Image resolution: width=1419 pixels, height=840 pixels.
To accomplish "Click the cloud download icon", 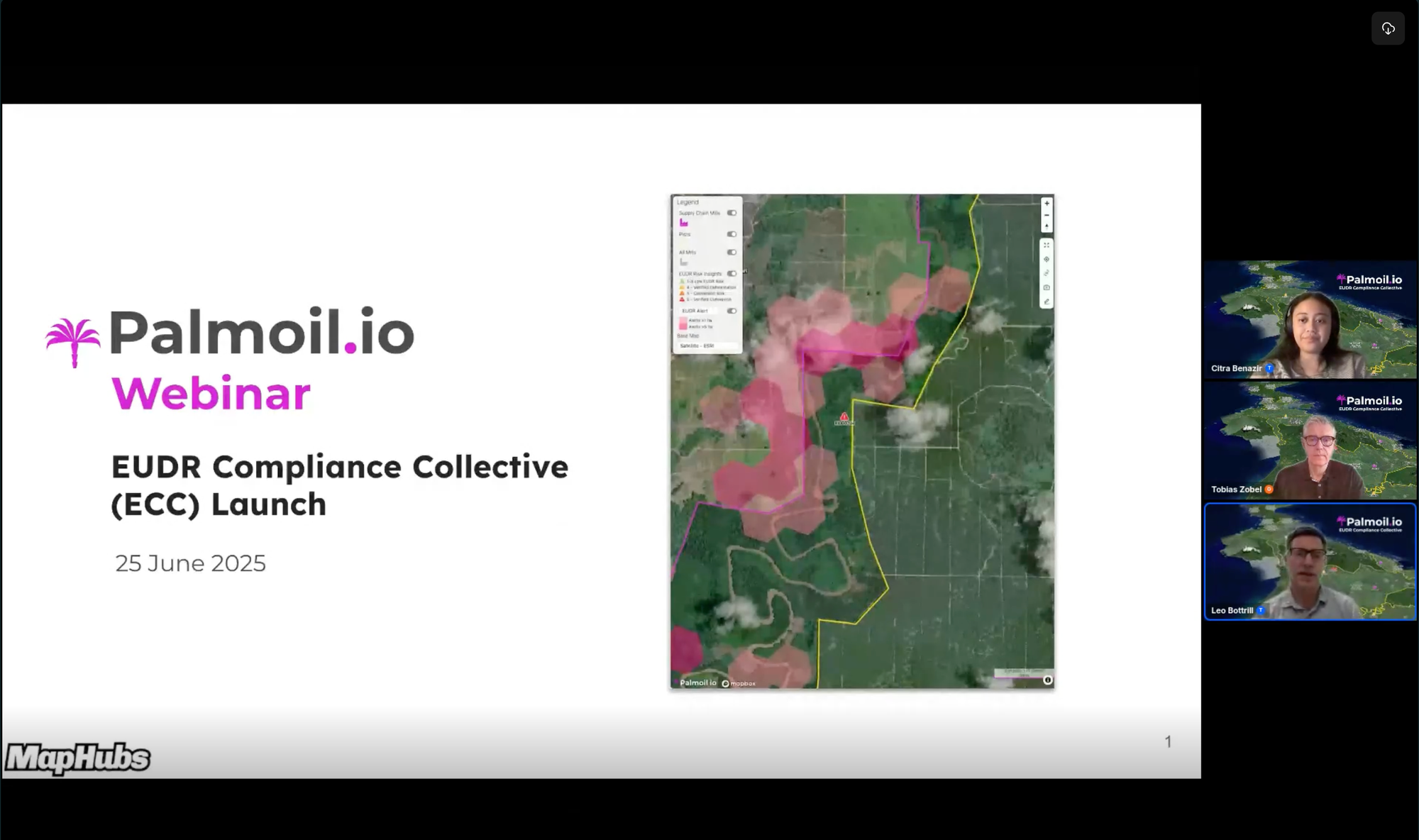I will (x=1388, y=28).
